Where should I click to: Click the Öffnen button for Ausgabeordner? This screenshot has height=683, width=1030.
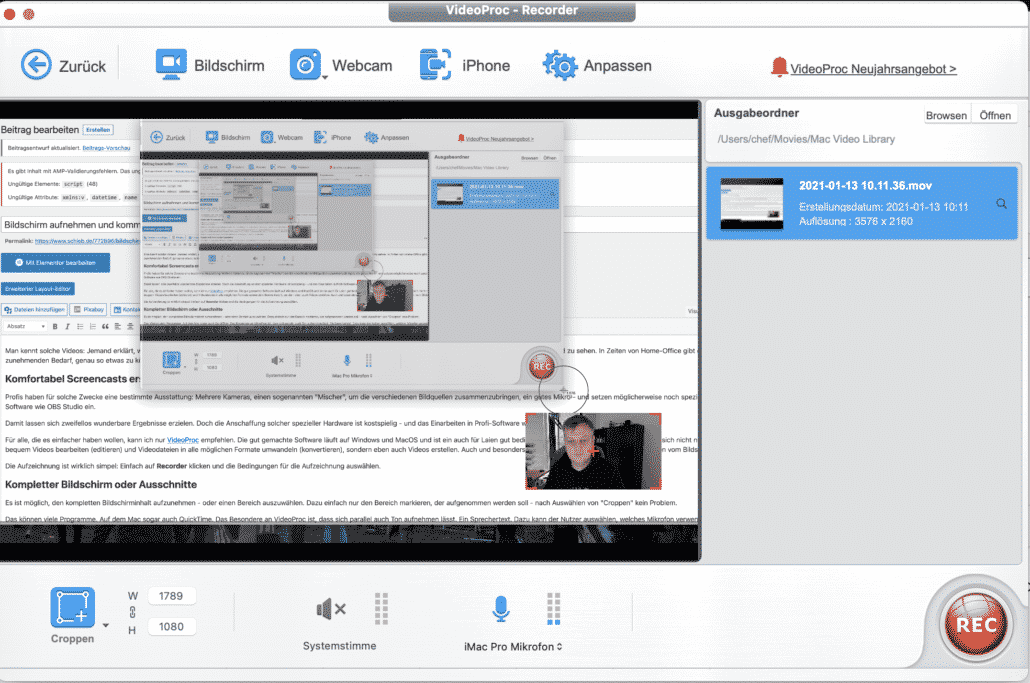[x=995, y=115]
